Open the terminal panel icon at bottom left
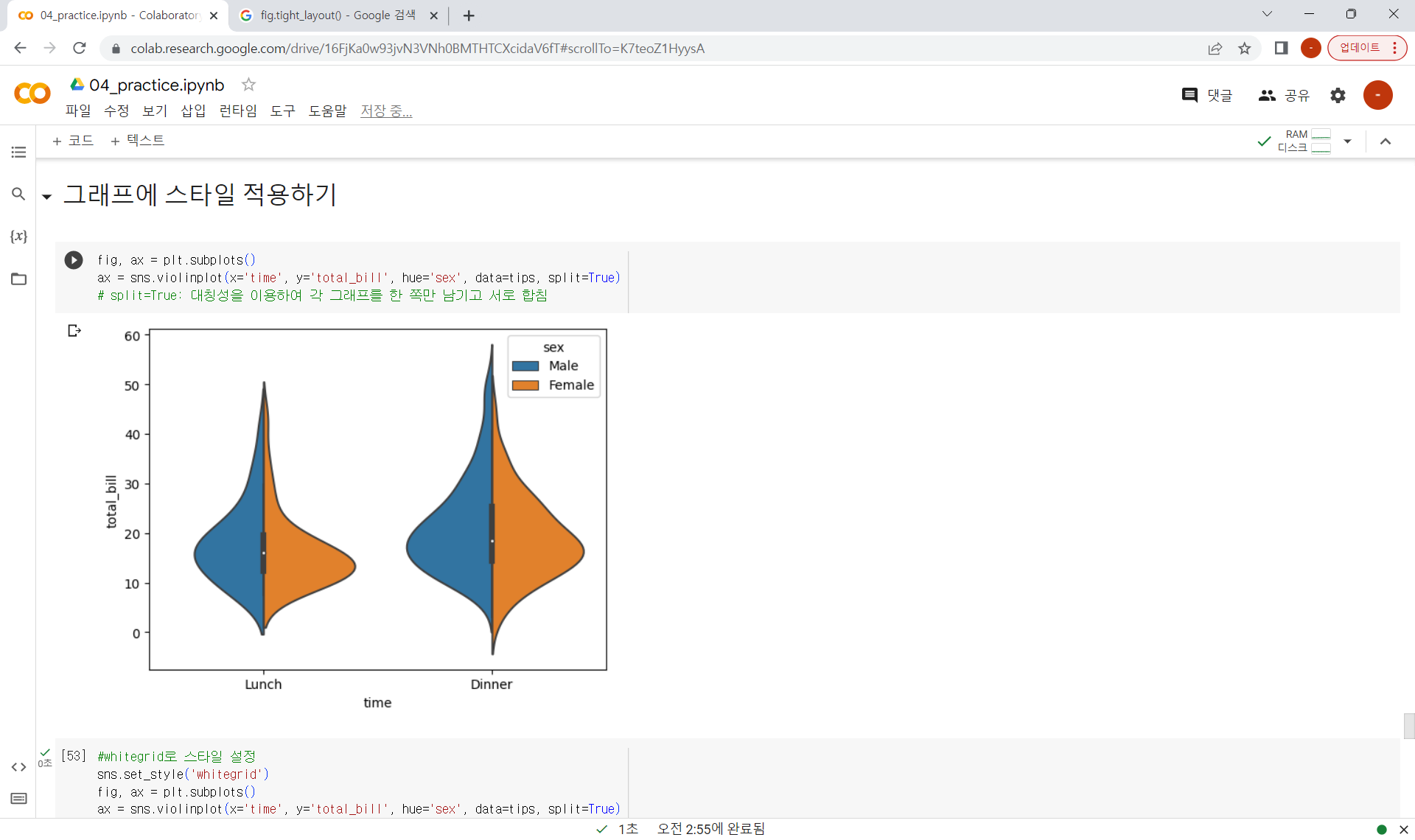This screenshot has width=1415, height=840. (18, 799)
